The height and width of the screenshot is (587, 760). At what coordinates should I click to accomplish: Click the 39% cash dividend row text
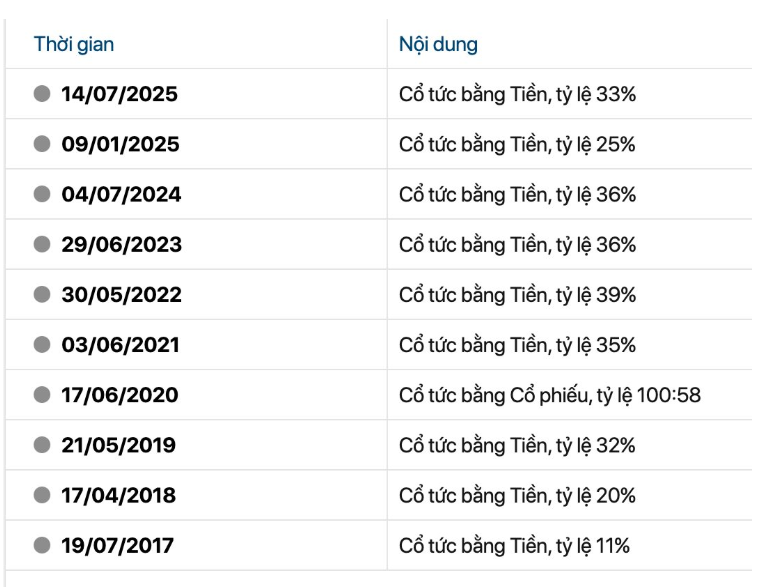point(517,295)
